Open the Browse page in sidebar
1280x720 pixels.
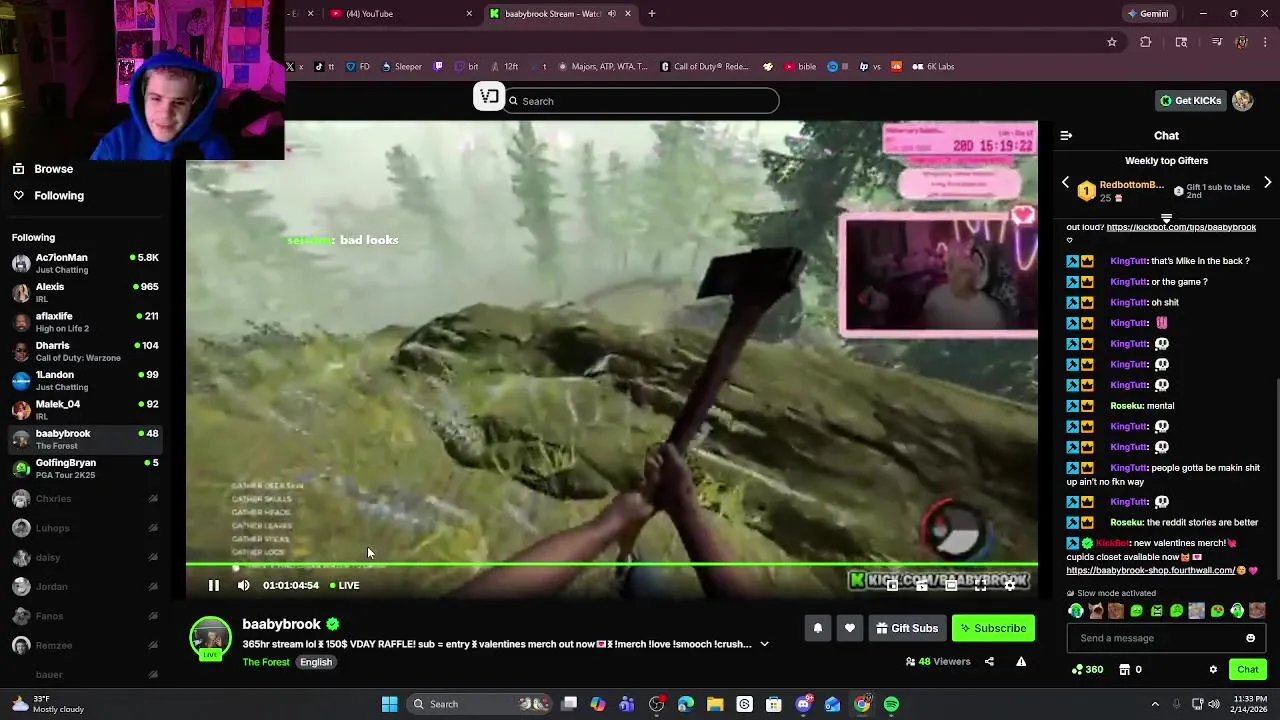(x=53, y=169)
